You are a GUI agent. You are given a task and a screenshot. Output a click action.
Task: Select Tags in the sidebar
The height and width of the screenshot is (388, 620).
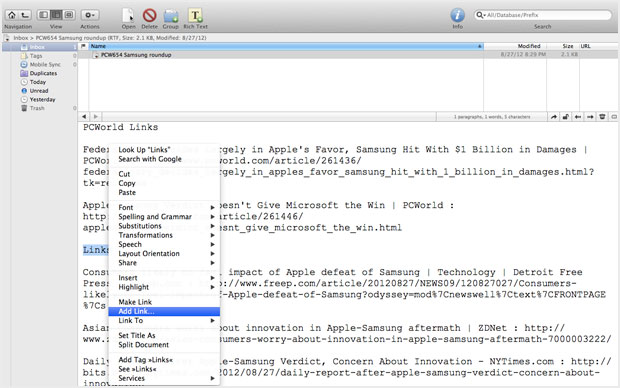(36, 56)
